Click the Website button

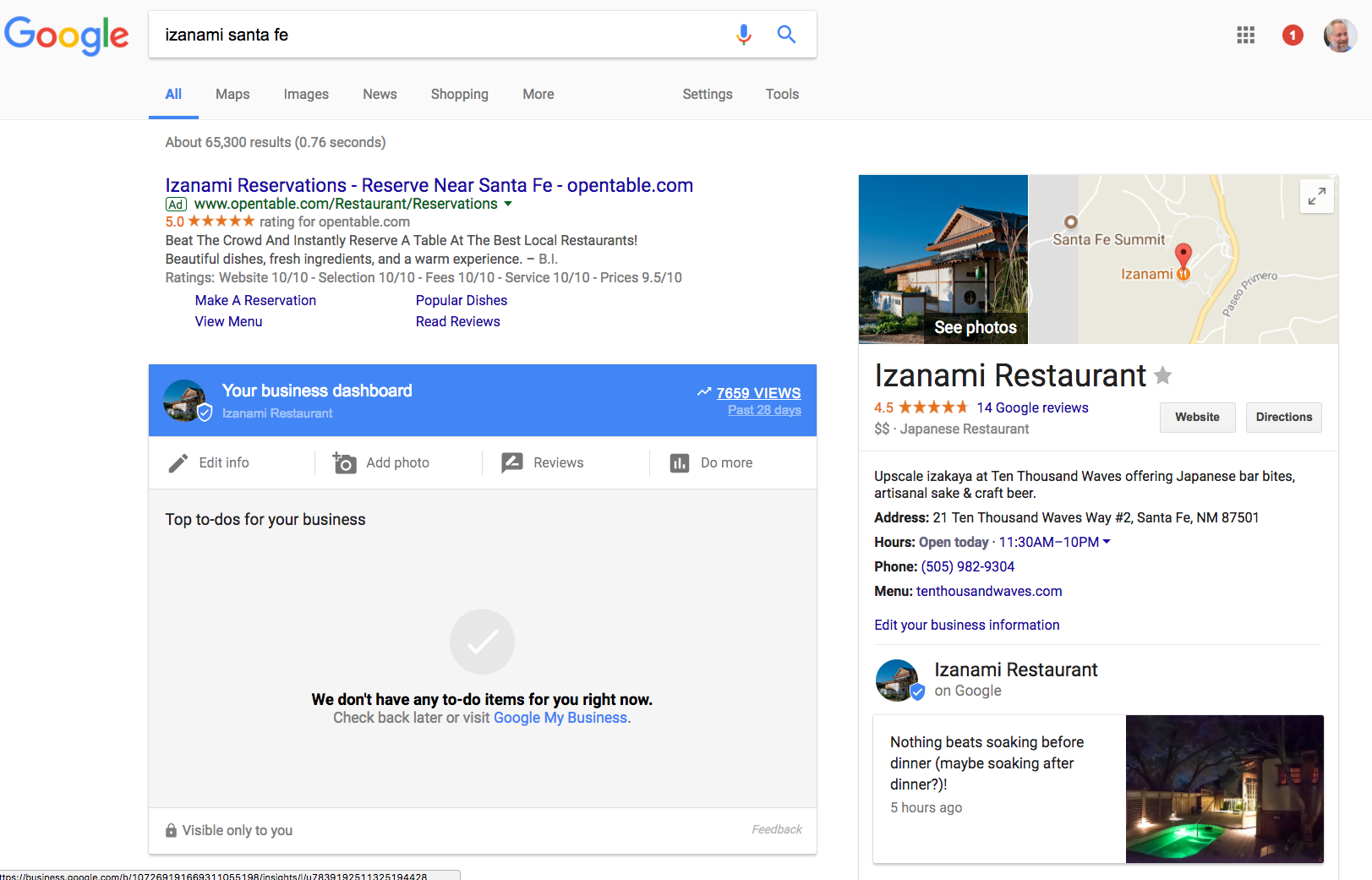pyautogui.click(x=1197, y=418)
